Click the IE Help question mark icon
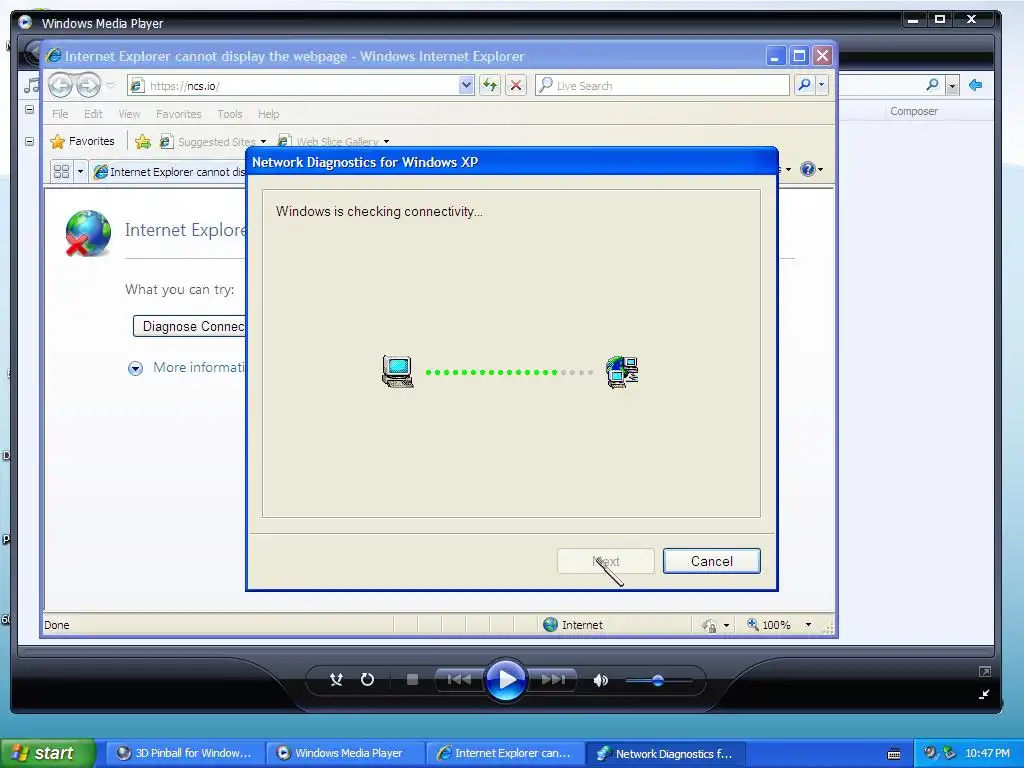 808,169
